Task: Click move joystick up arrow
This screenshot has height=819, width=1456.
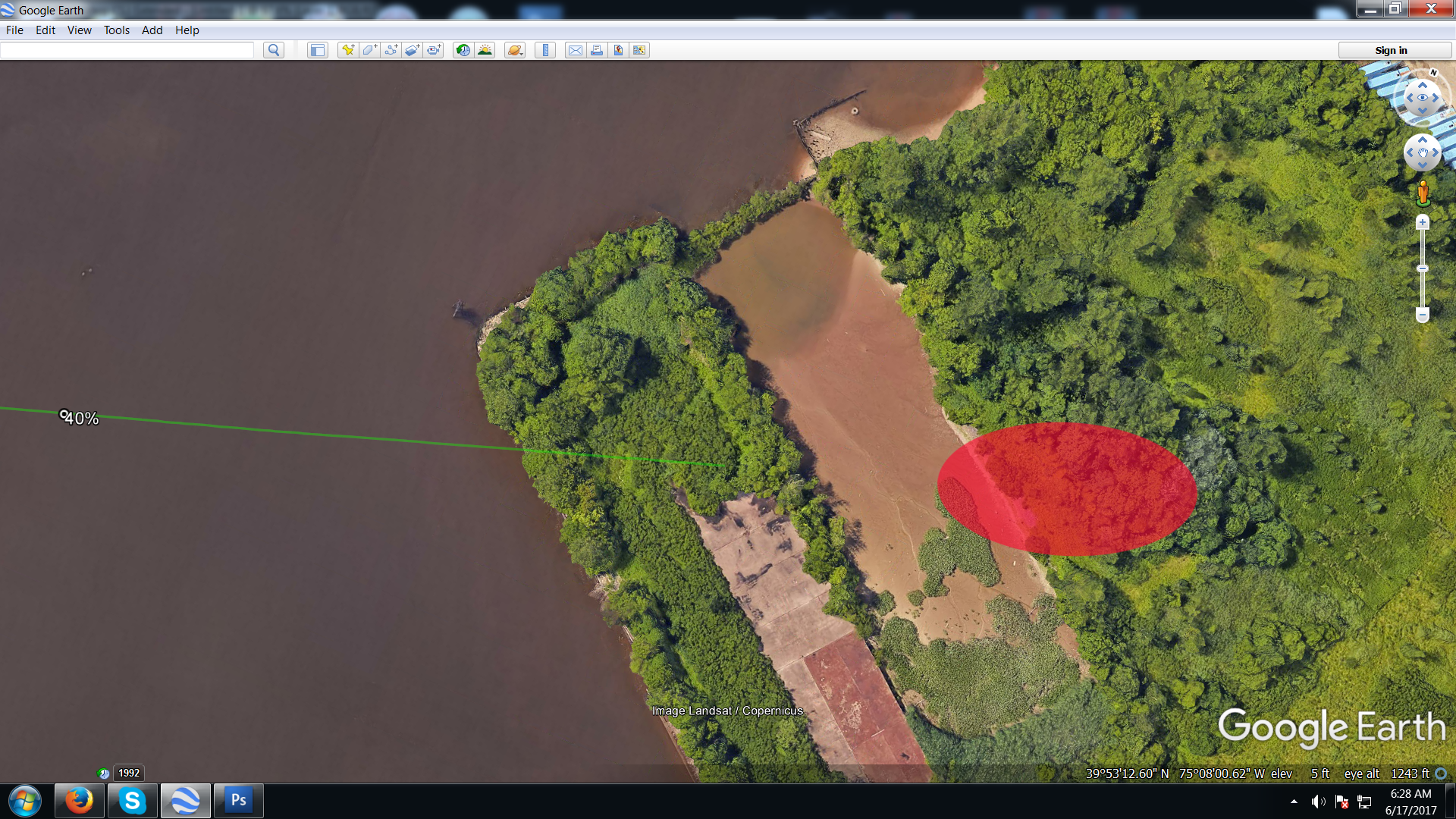Action: click(1423, 140)
